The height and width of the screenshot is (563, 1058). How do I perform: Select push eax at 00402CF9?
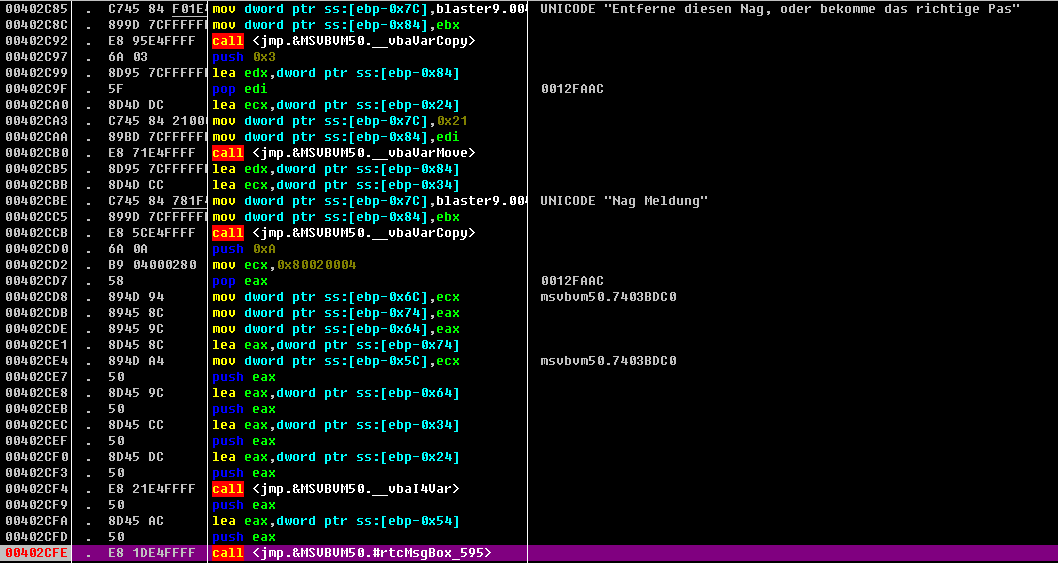244,505
